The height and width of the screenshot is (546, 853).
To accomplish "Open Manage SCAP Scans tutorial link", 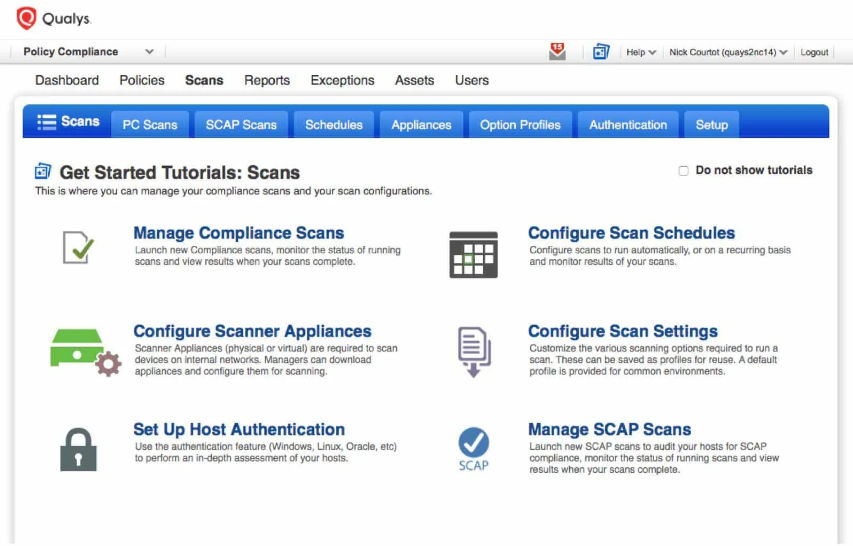I will pos(610,429).
